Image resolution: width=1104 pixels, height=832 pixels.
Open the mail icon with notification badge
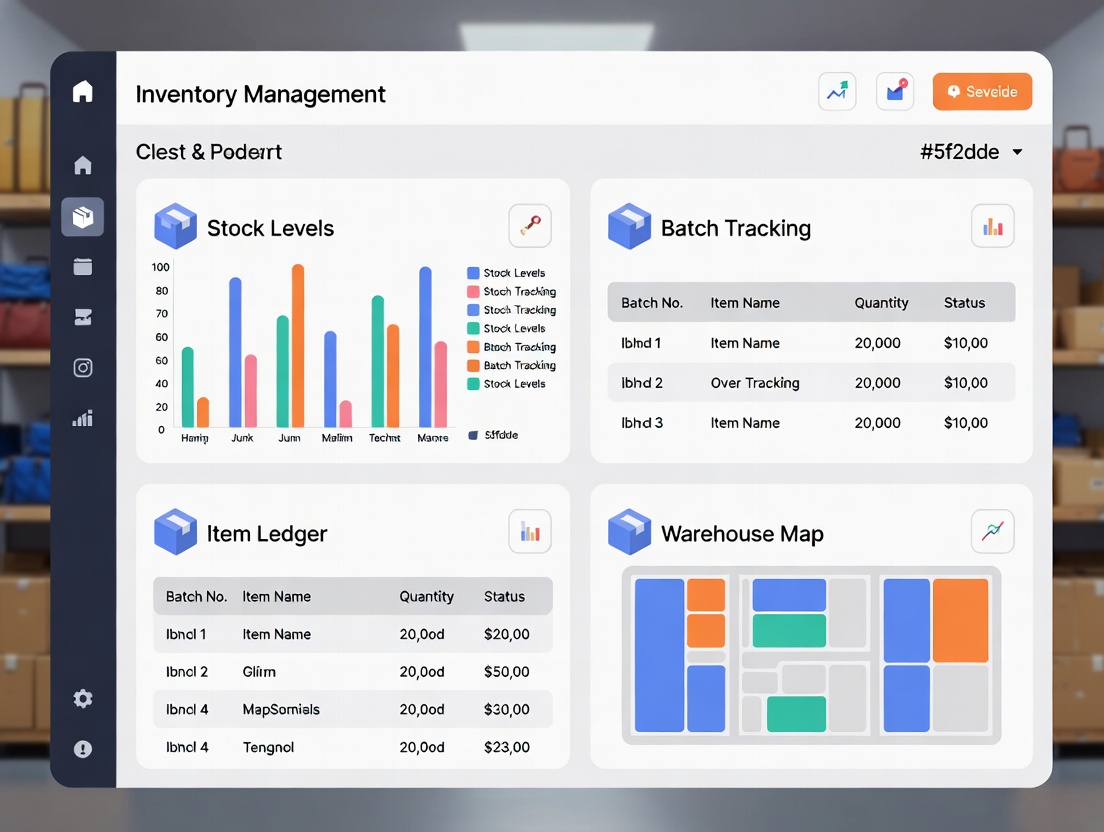tap(895, 92)
